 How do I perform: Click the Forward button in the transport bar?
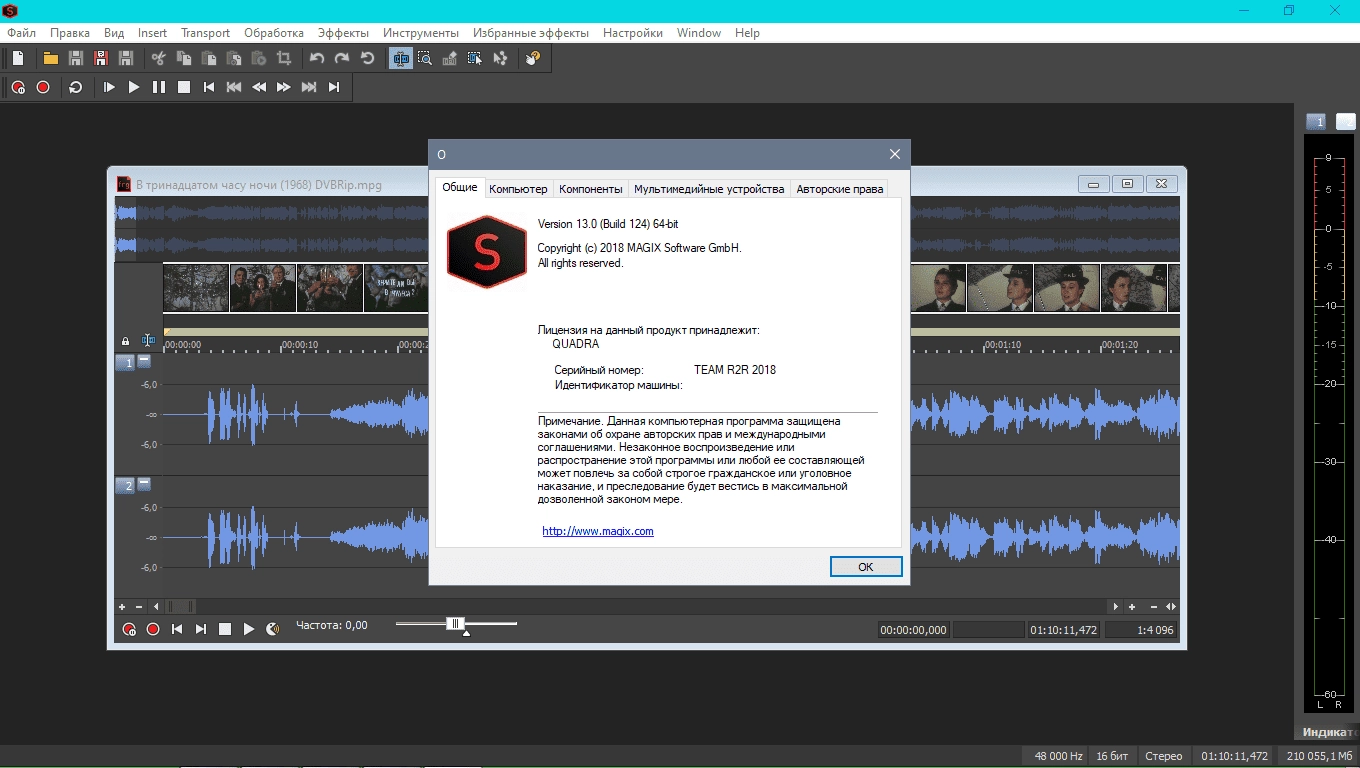coord(284,87)
